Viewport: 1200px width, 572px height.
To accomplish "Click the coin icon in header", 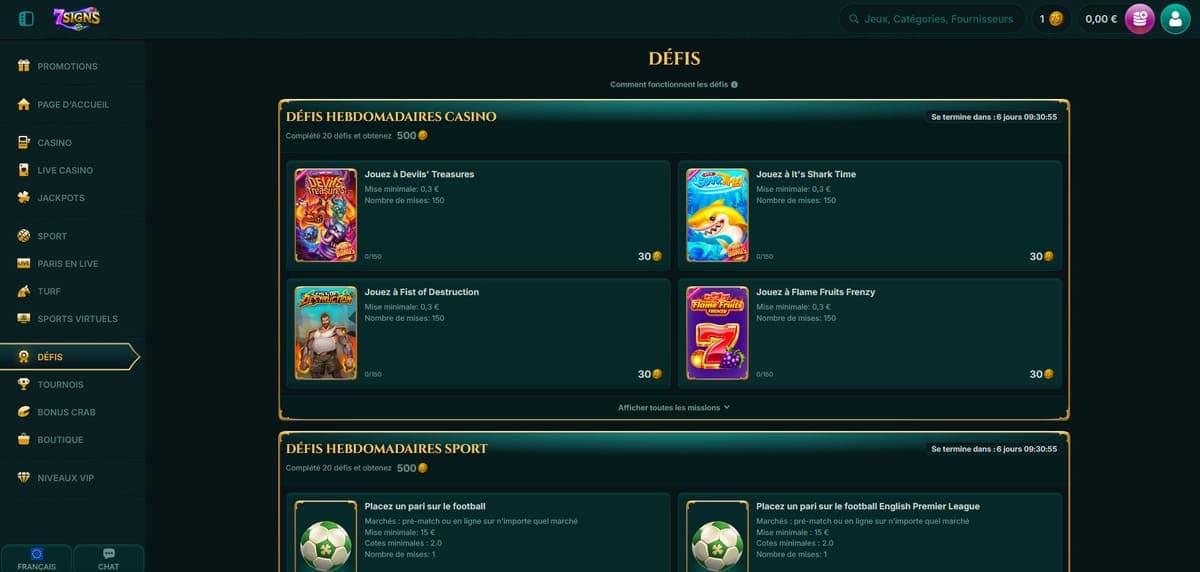I will pyautogui.click(x=1056, y=19).
